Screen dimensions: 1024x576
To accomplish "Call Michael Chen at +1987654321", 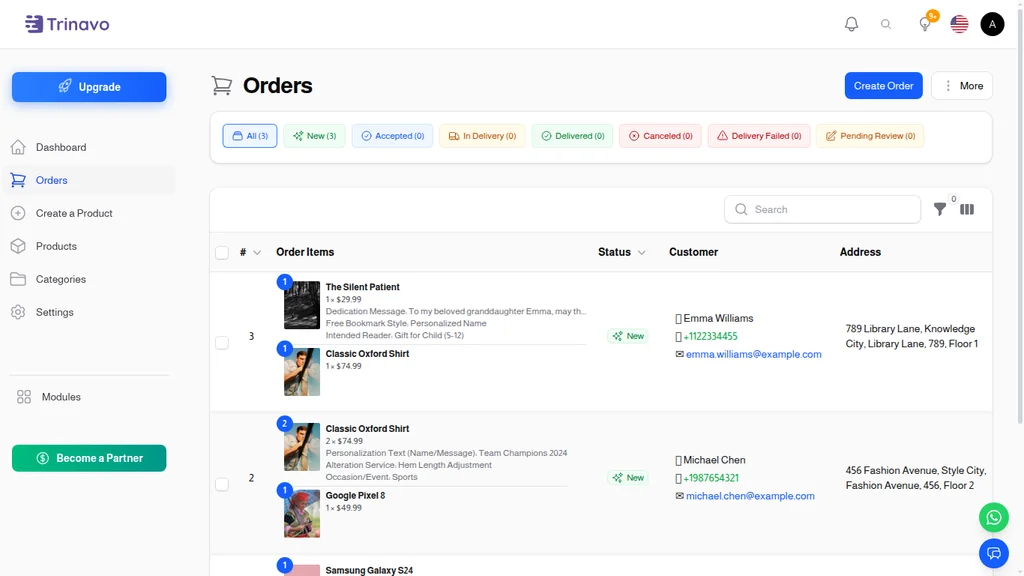I will click(x=711, y=478).
